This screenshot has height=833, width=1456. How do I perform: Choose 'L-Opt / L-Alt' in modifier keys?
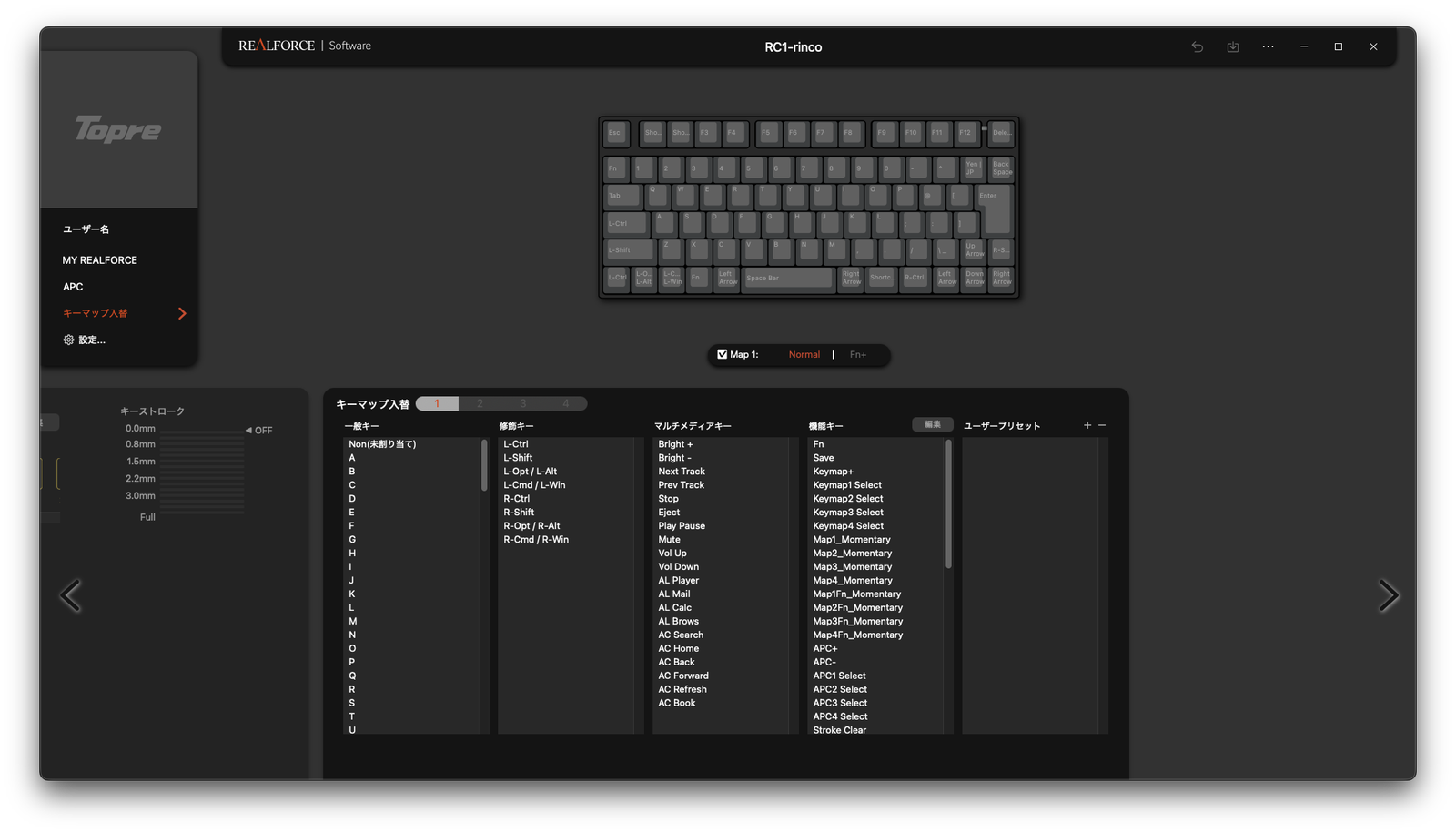[531, 472]
